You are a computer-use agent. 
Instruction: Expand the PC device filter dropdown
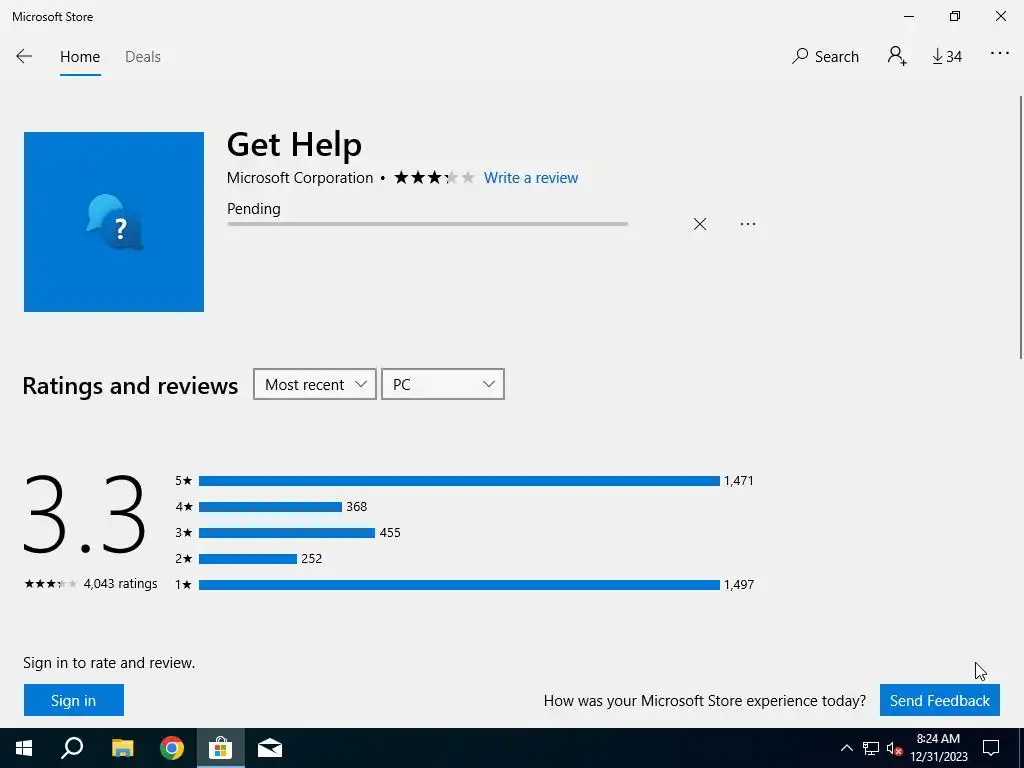point(443,384)
